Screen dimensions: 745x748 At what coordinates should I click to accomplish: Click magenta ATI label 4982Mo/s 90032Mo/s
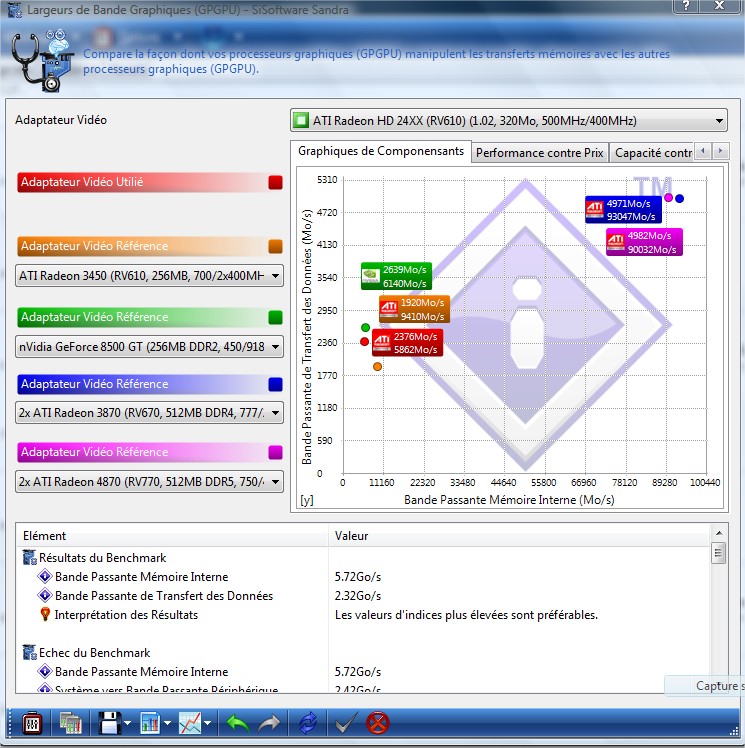644,242
